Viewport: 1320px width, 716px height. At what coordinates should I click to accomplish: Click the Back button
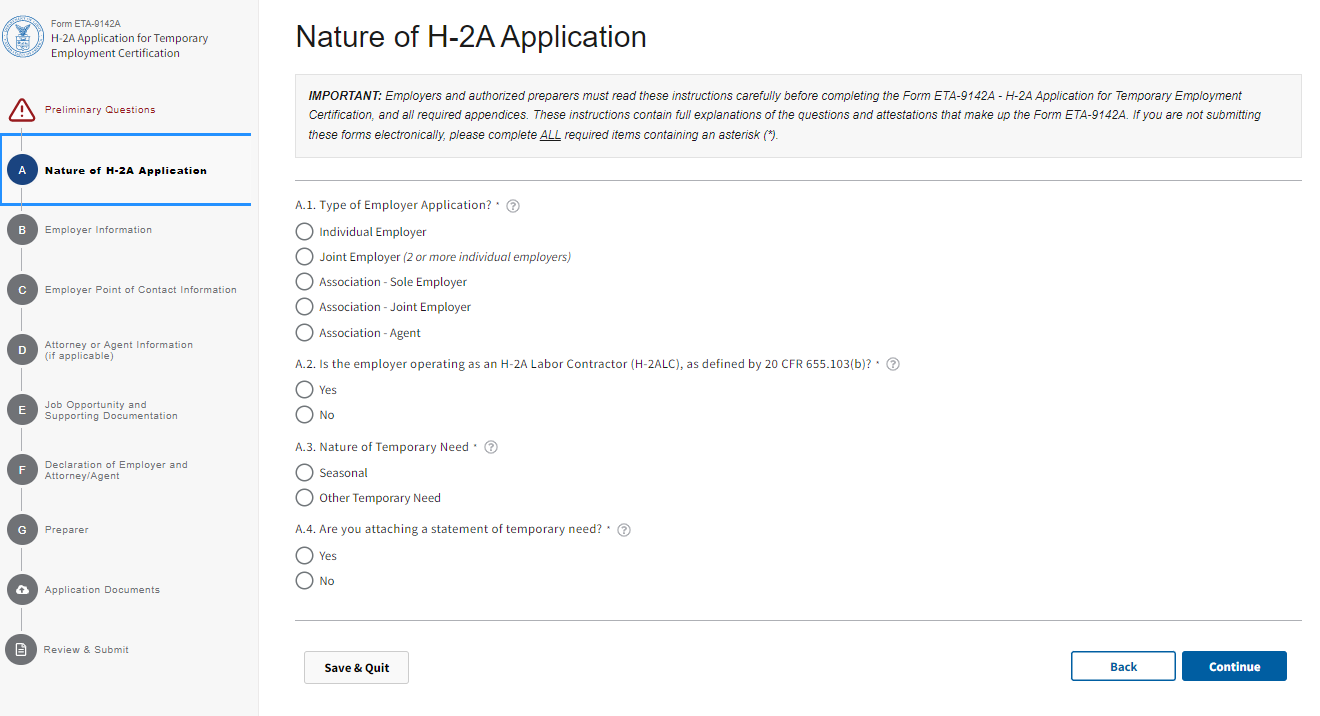coord(1123,667)
